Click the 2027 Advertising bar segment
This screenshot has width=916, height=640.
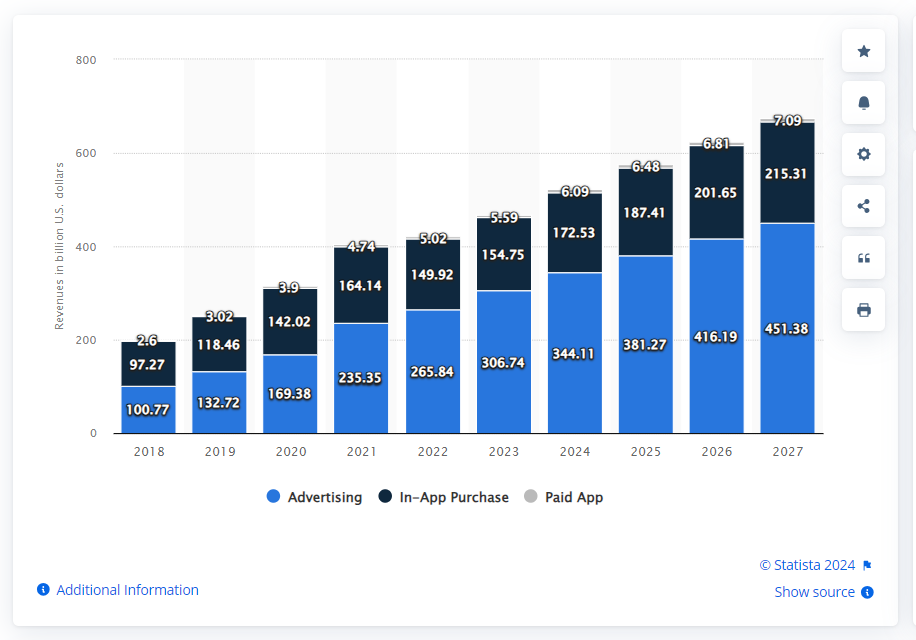(787, 330)
